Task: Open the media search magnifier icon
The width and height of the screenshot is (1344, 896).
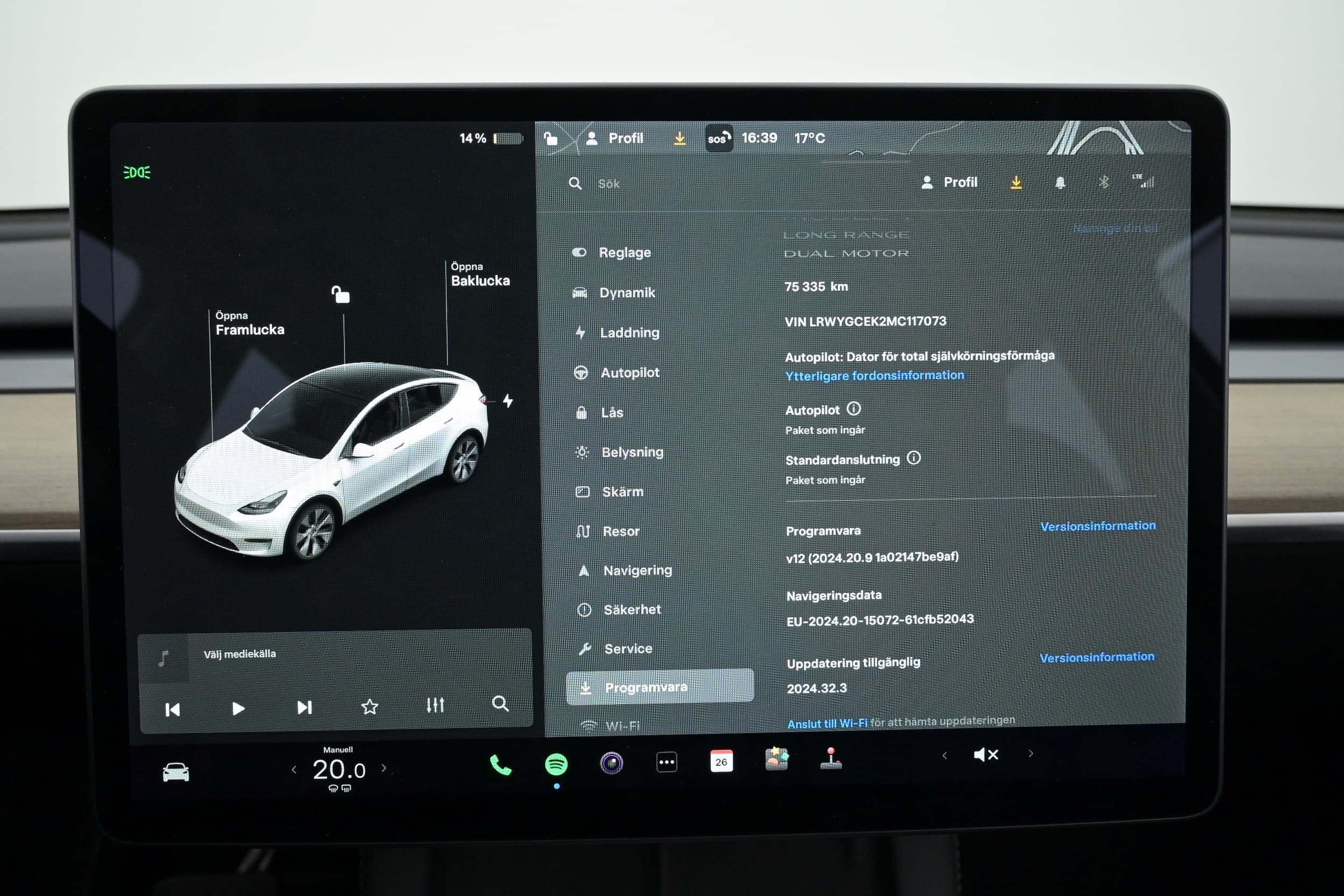Action: tap(500, 704)
